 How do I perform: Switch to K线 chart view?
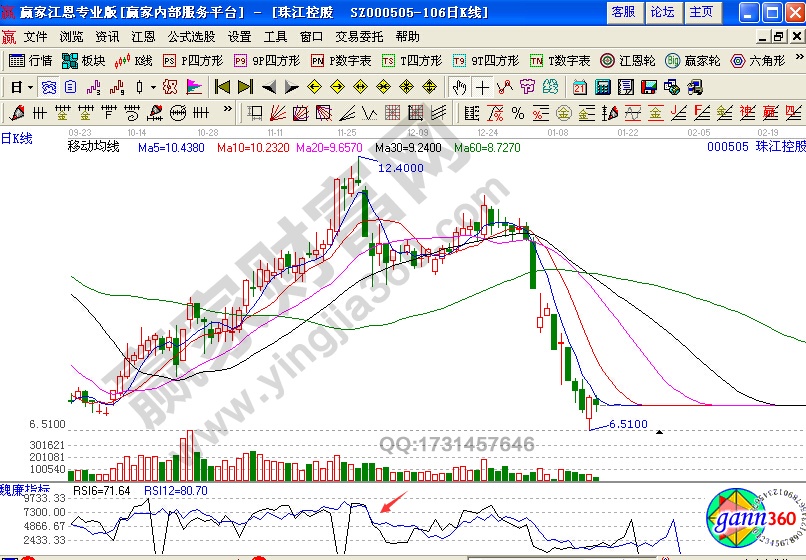[134, 61]
